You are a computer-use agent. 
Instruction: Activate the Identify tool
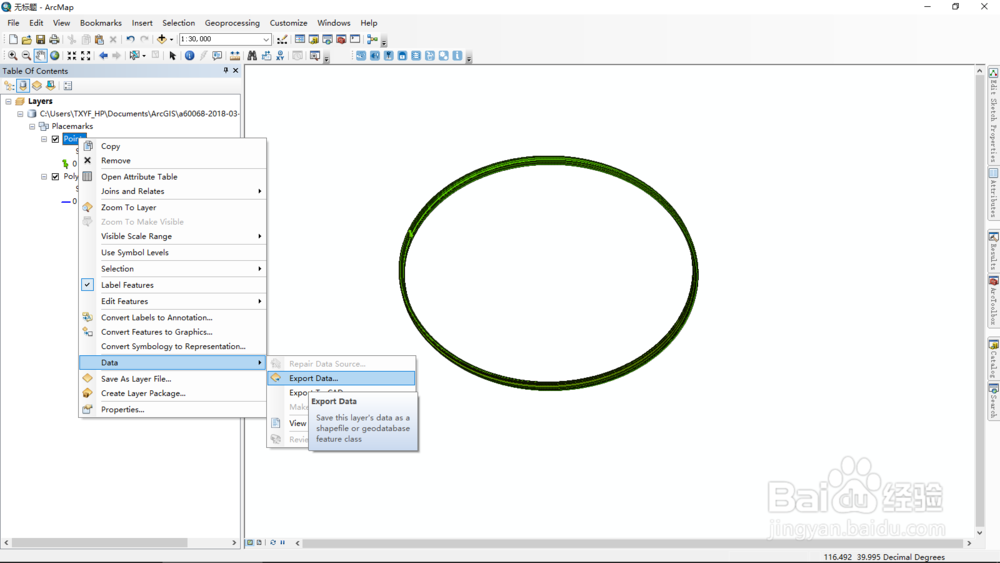point(189,56)
